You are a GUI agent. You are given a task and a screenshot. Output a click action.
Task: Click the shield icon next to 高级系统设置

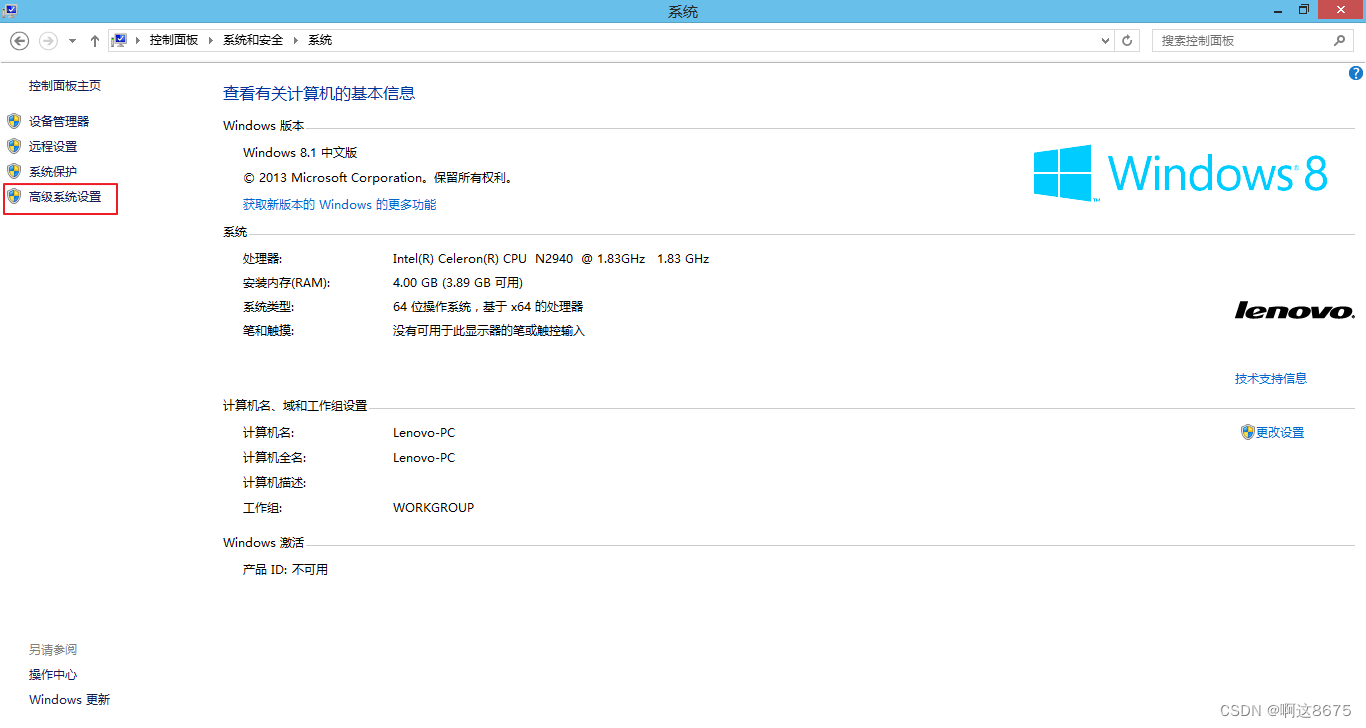(14, 197)
